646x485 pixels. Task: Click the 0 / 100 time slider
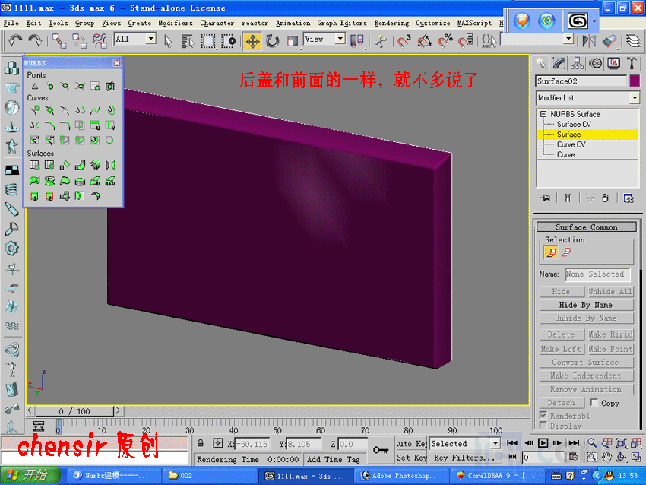(x=74, y=411)
